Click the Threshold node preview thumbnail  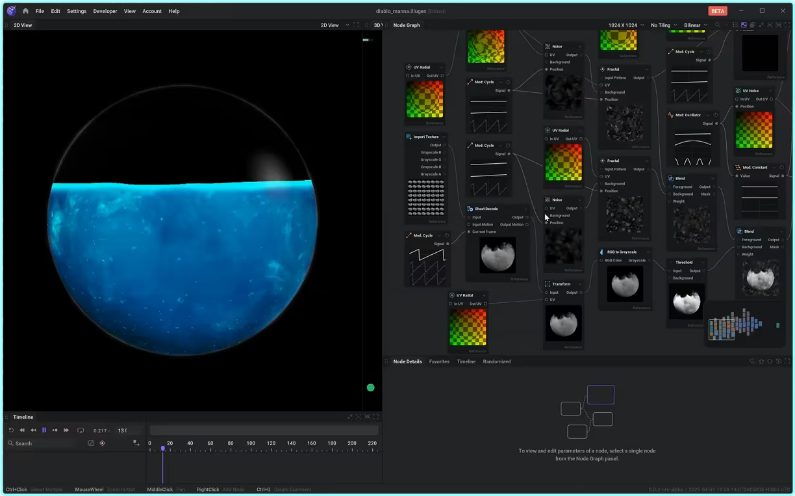(686, 301)
